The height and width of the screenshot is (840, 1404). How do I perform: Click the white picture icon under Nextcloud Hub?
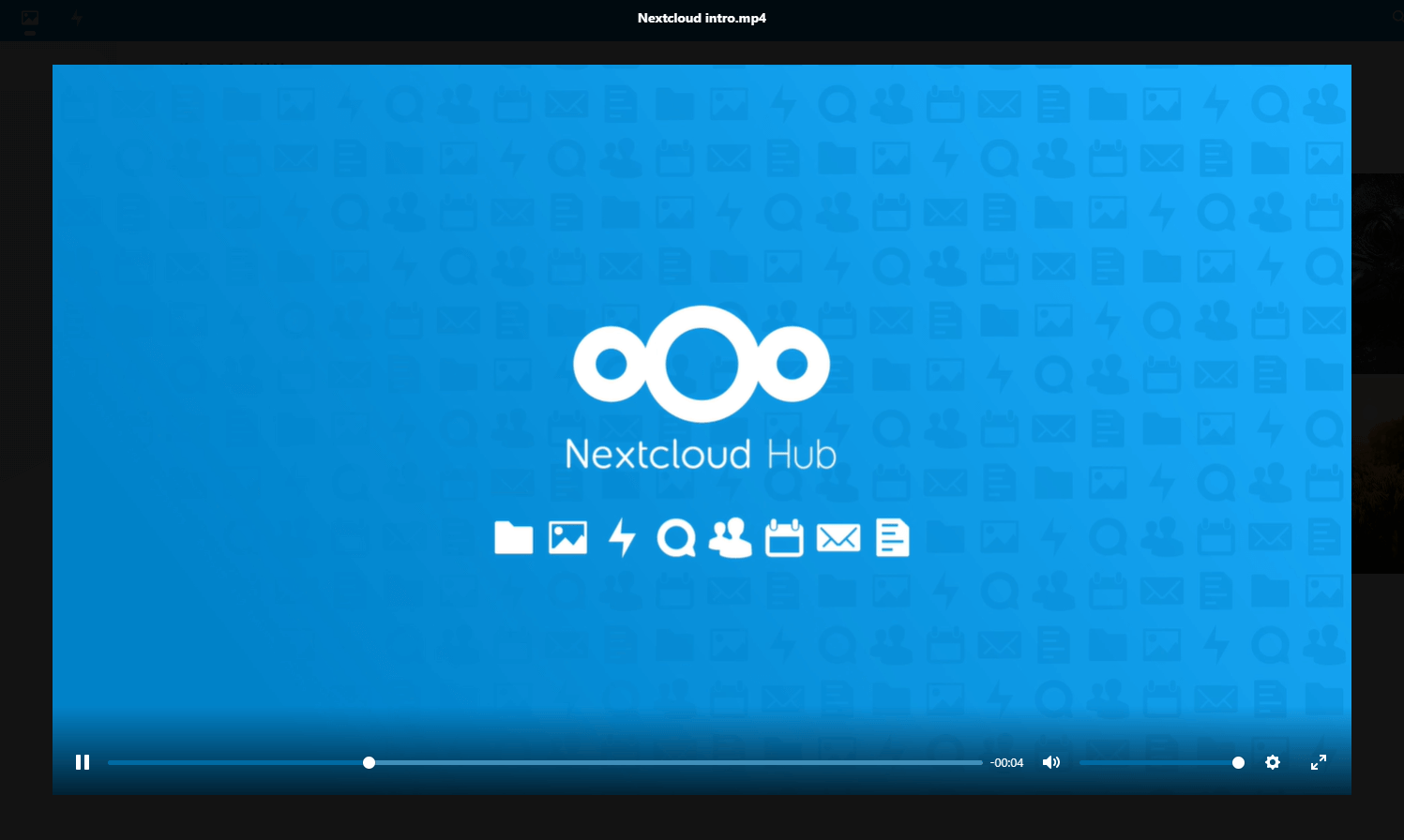pyautogui.click(x=568, y=538)
